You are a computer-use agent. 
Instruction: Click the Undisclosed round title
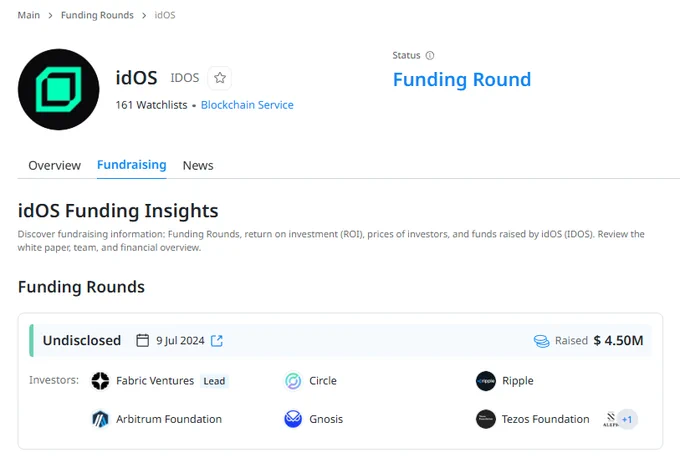tap(82, 340)
